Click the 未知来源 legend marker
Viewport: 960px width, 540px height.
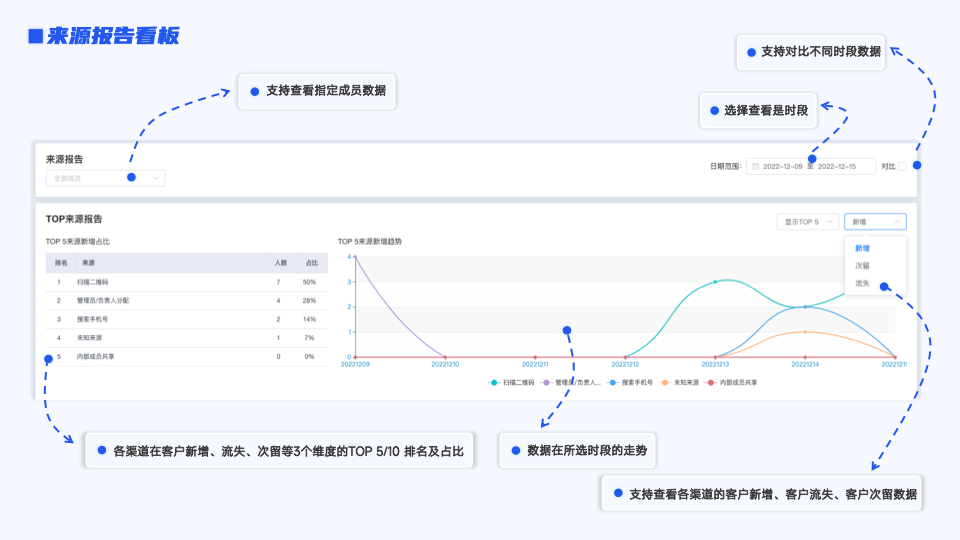(x=665, y=382)
